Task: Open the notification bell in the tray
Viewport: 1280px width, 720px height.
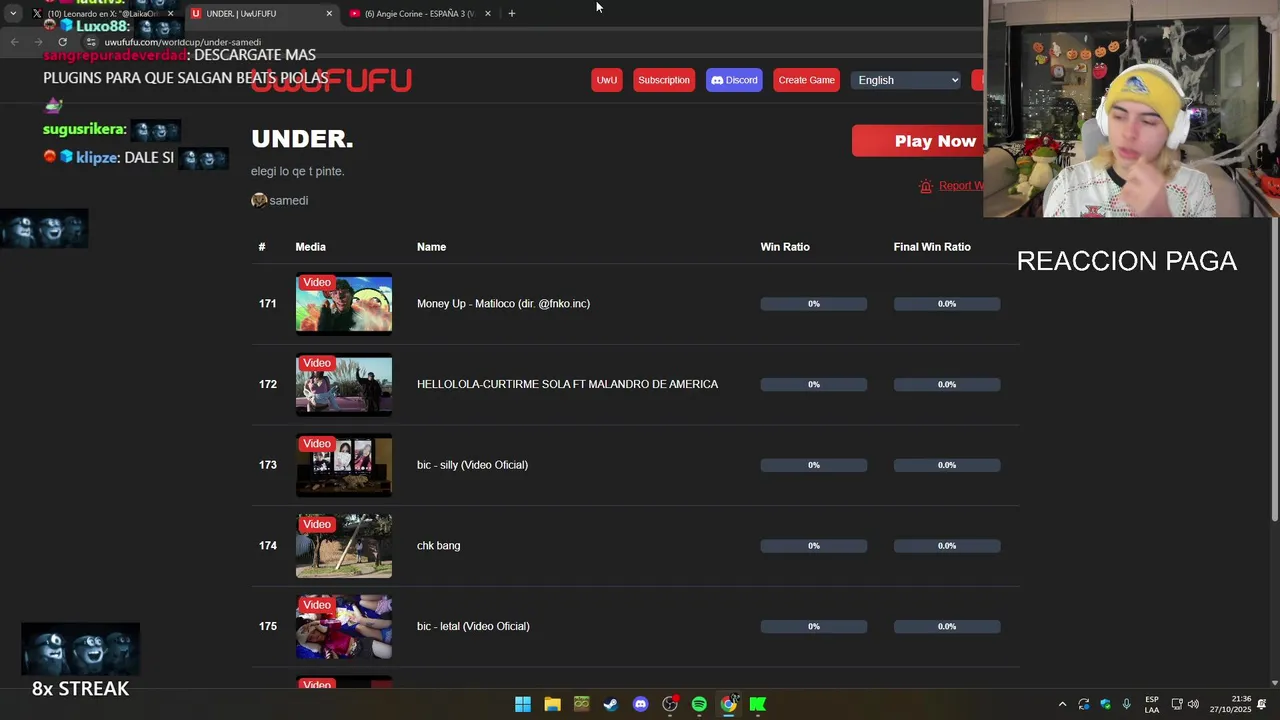Action: pyautogui.click(x=1262, y=704)
